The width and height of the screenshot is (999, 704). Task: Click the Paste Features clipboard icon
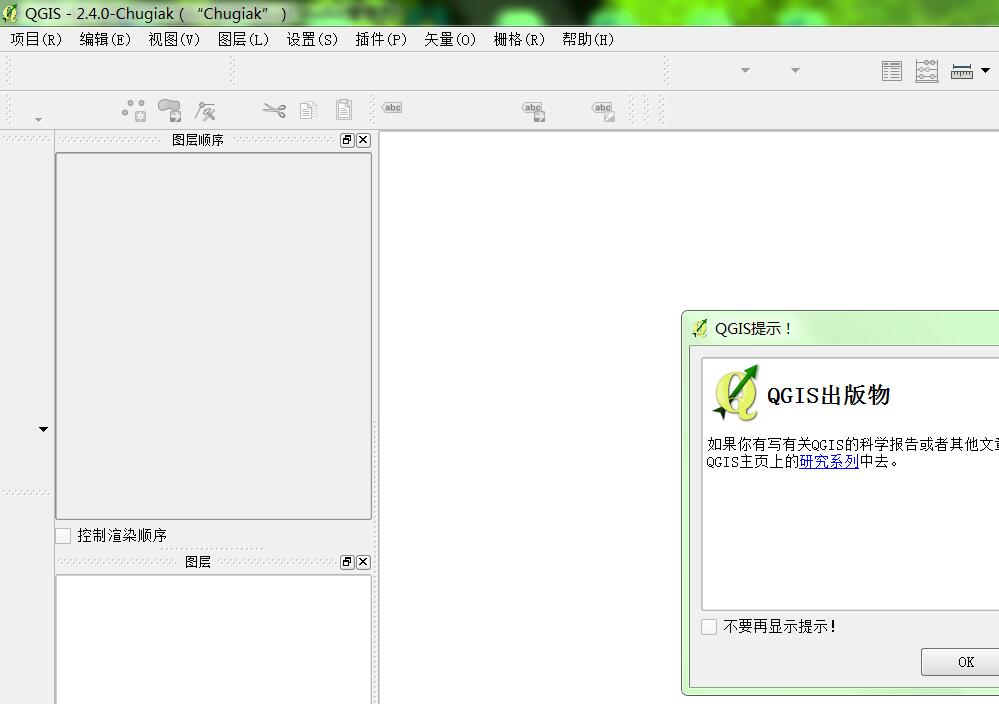tap(344, 110)
